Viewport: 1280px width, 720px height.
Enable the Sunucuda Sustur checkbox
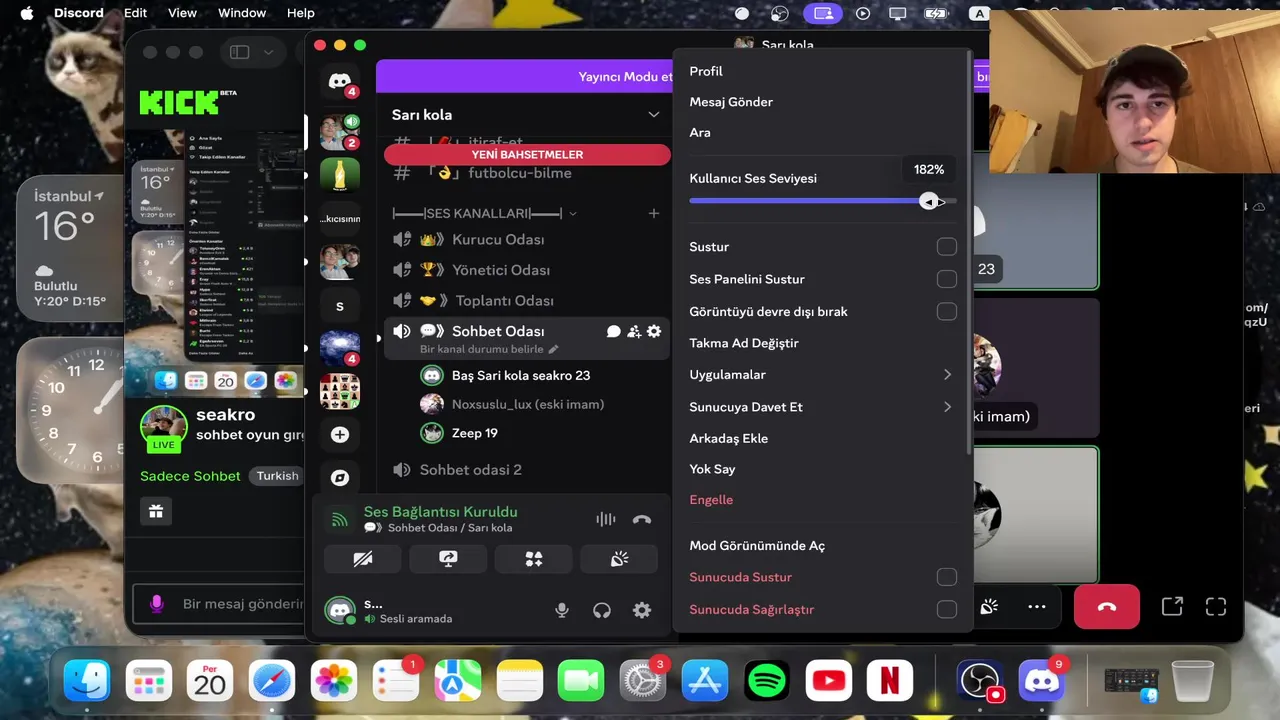[946, 577]
